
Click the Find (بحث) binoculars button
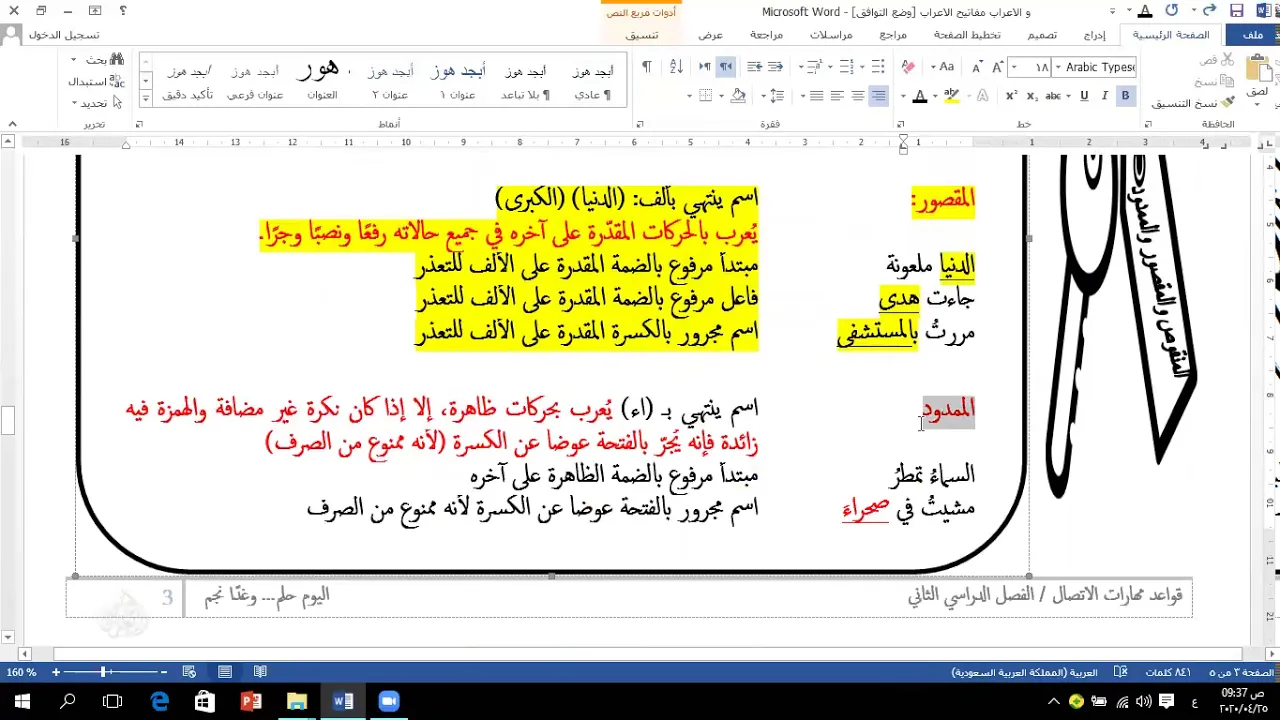pyautogui.click(x=104, y=60)
